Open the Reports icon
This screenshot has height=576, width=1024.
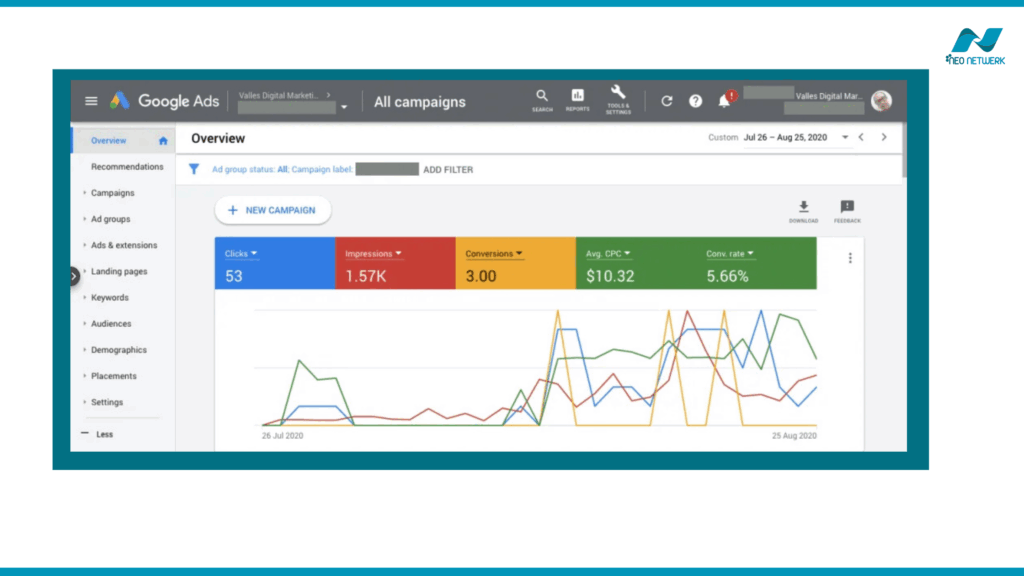click(577, 101)
